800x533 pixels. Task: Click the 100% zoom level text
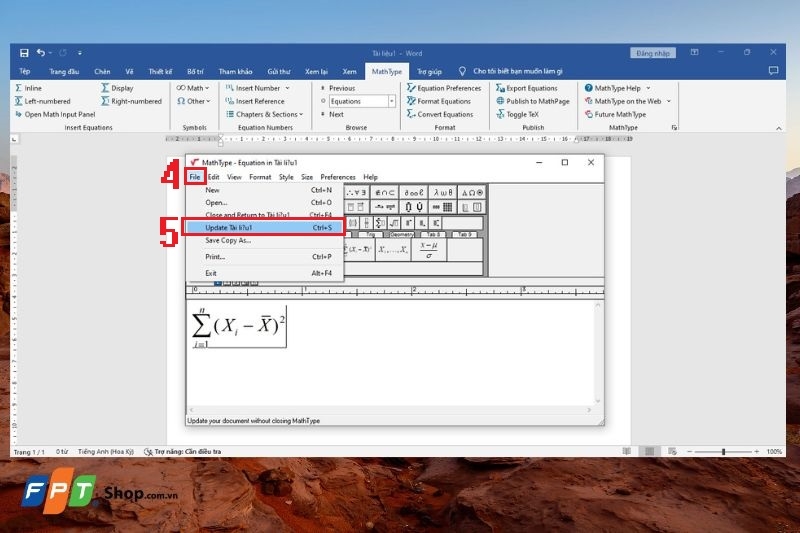[x=773, y=451]
